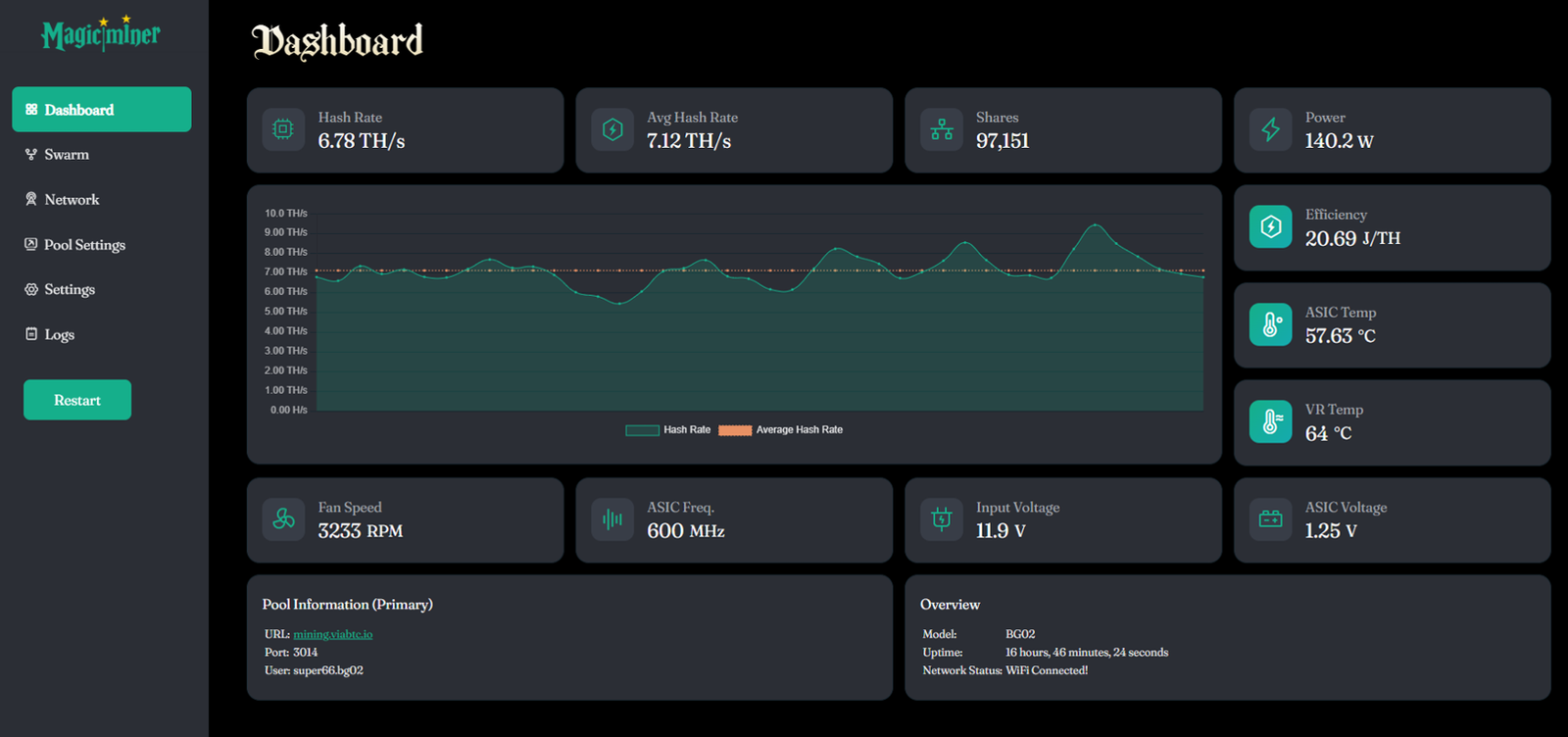Click the Avg Hash Rate hexagon icon
Image resolution: width=1568 pixels, height=737 pixels.
[612, 129]
